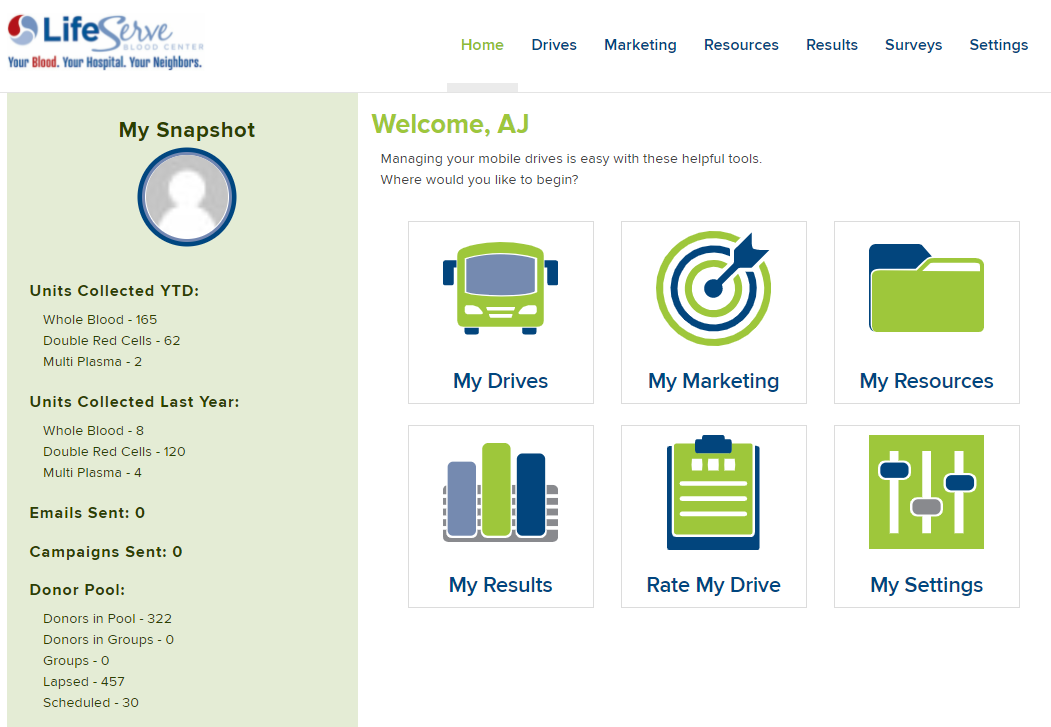Click the My Marketing text label

pyautogui.click(x=713, y=381)
